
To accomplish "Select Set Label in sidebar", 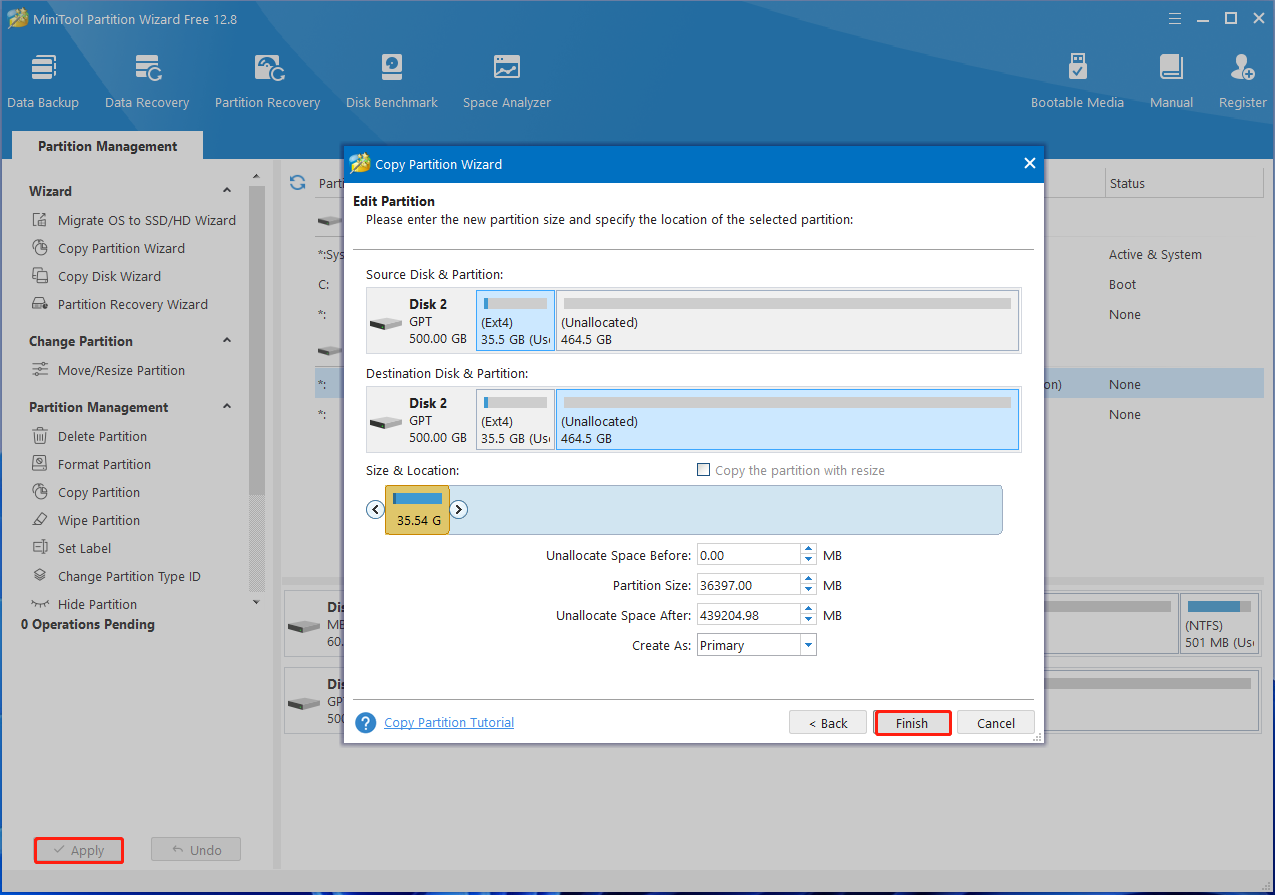I will coord(72,548).
